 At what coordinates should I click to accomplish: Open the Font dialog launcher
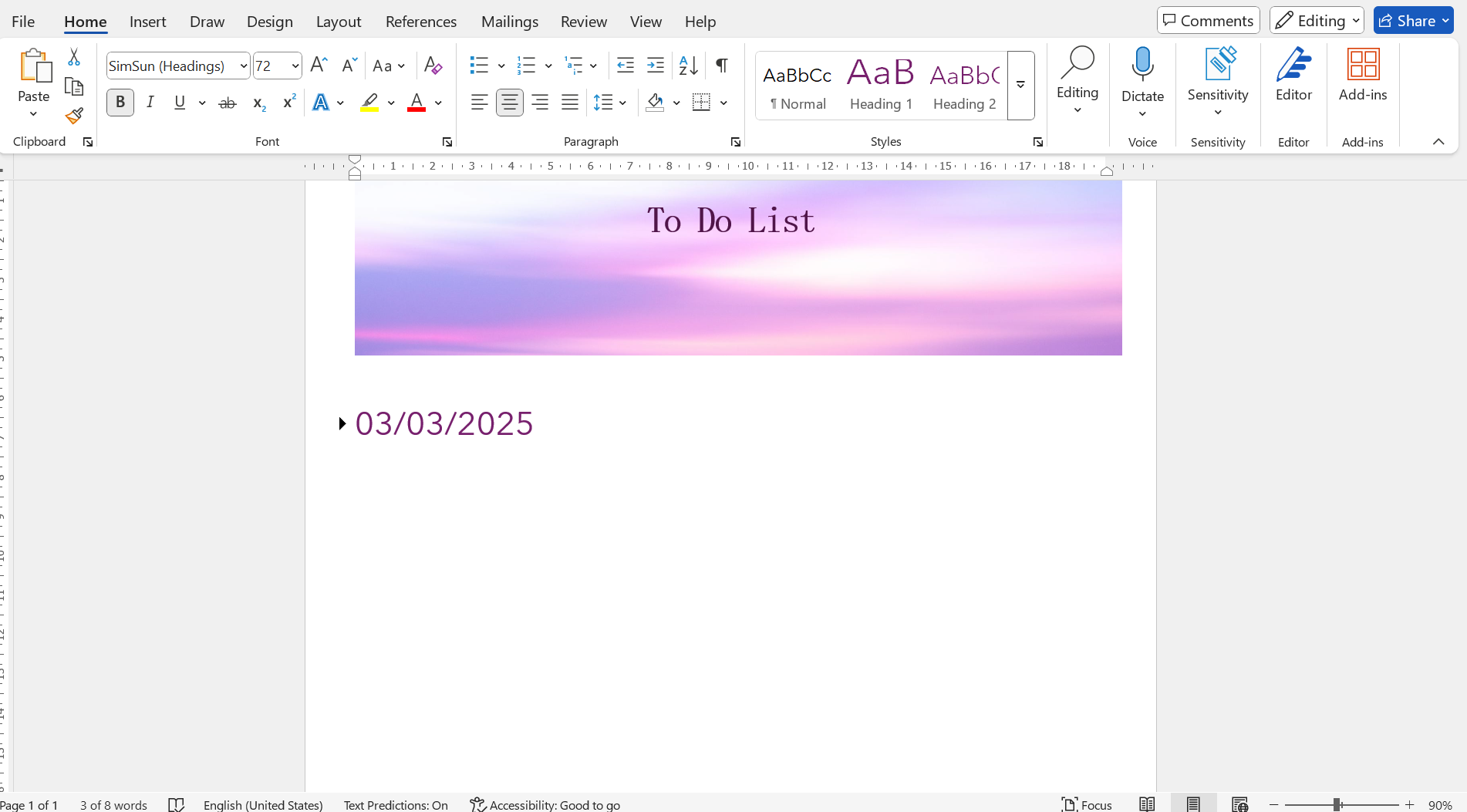[x=447, y=142]
